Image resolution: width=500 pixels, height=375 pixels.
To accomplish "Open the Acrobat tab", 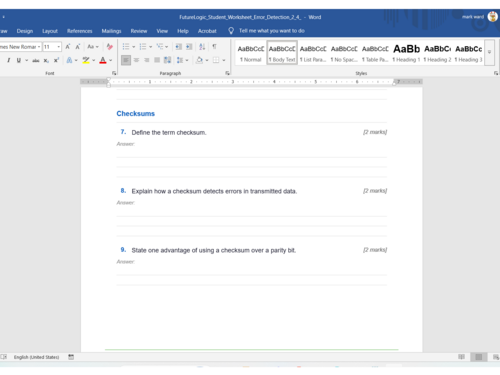I will click(x=207, y=31).
